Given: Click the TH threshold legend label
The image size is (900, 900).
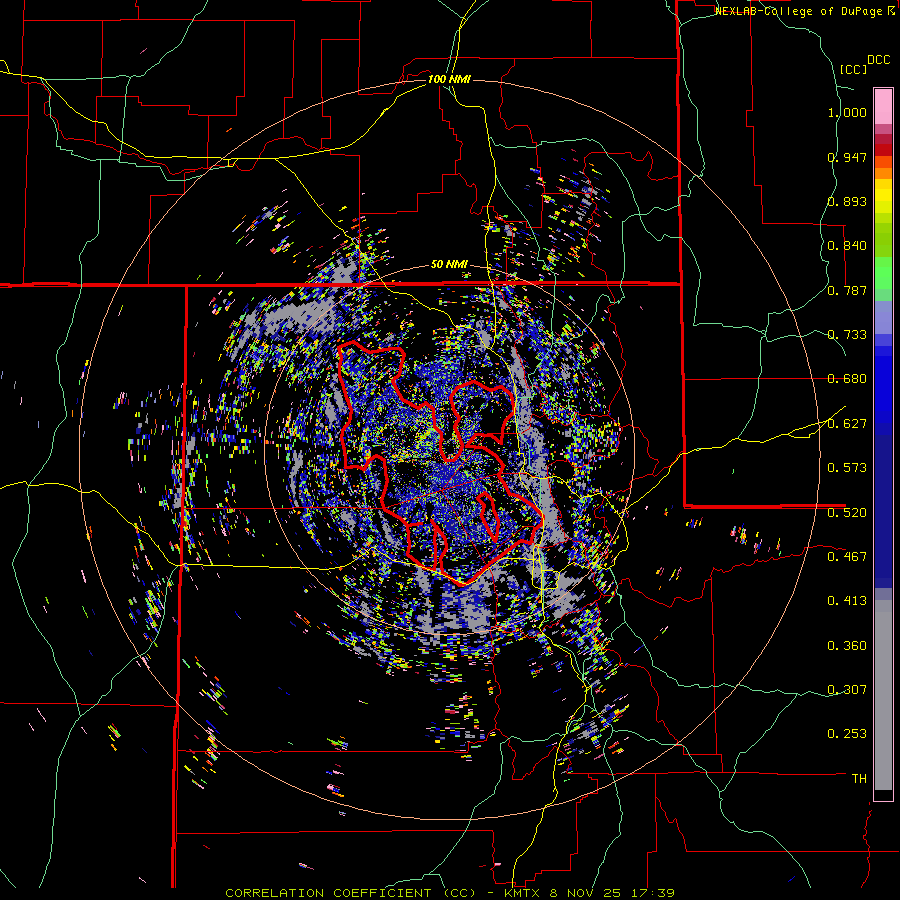Looking at the screenshot, I should pos(859,778).
